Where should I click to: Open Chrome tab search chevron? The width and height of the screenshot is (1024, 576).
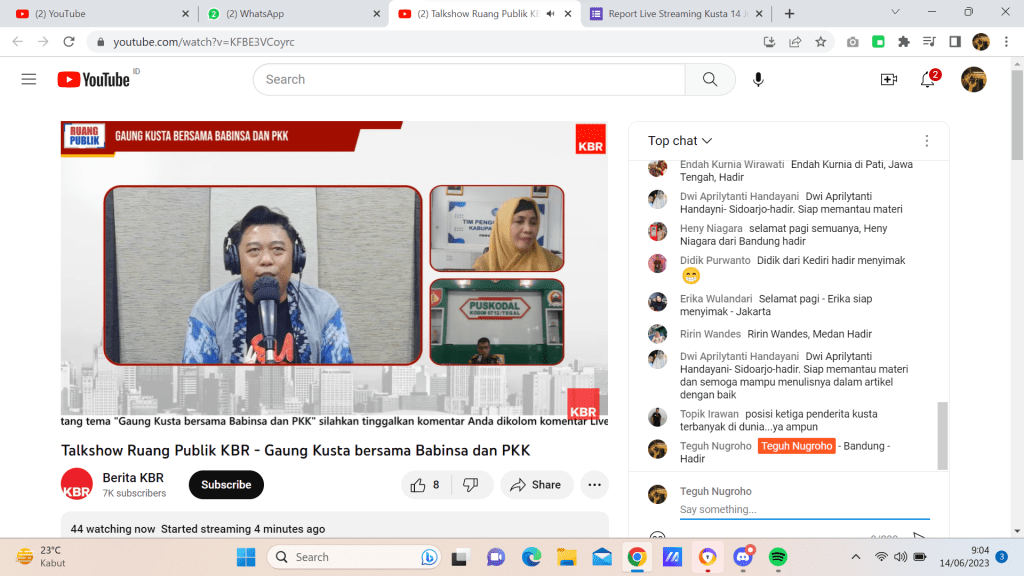[894, 13]
